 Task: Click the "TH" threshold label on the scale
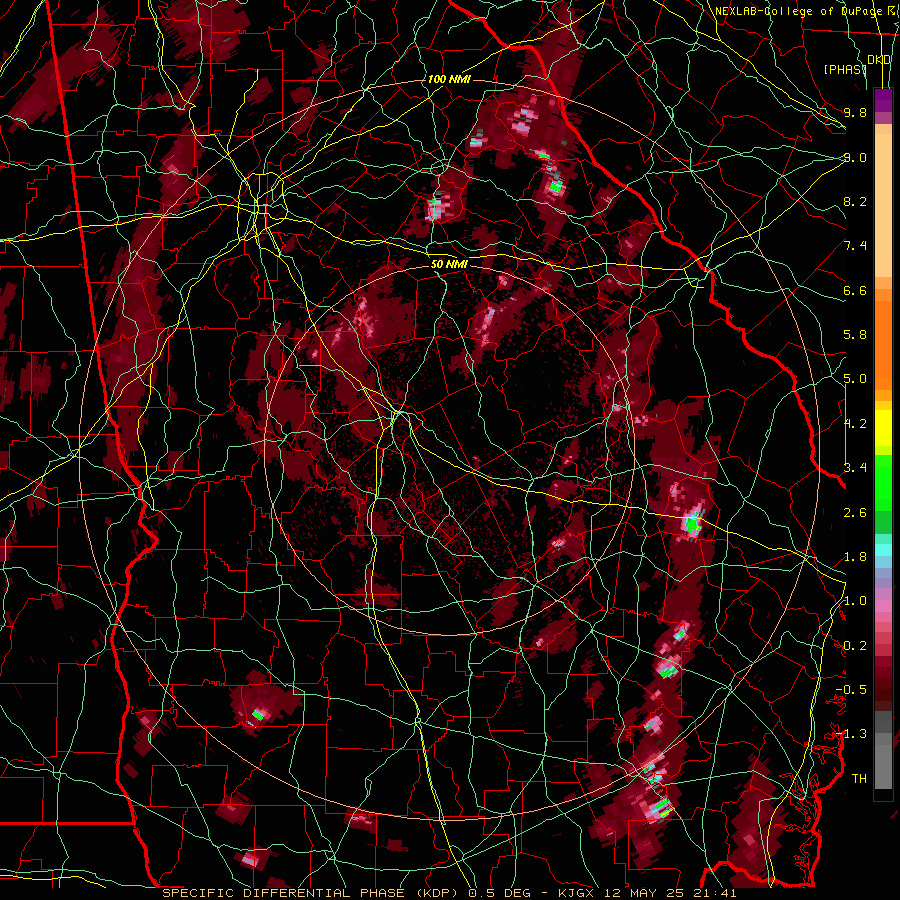[859, 779]
